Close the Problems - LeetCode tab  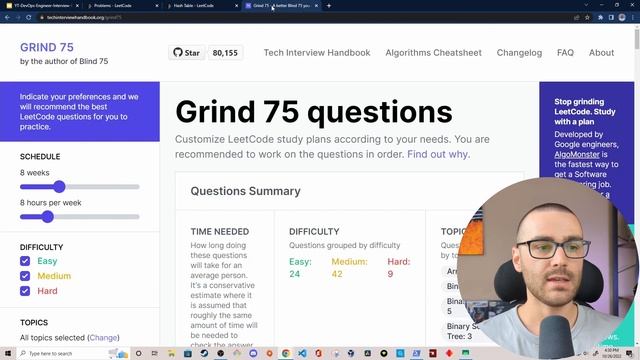157,6
